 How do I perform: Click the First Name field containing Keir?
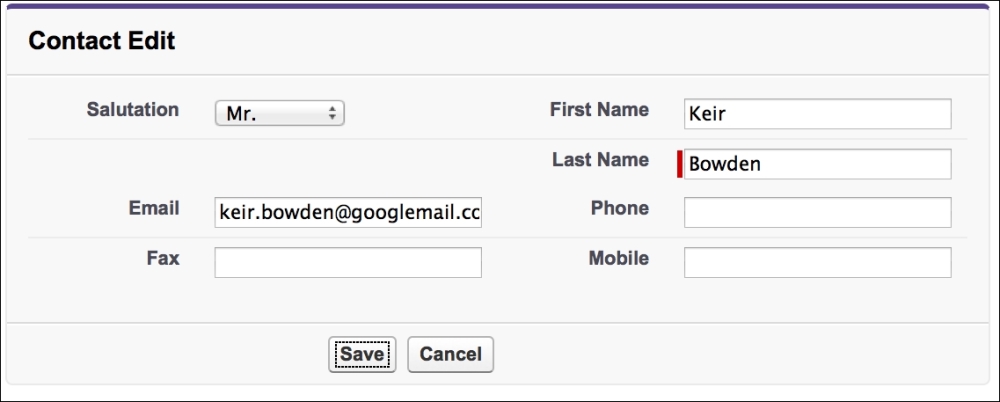[x=817, y=114]
